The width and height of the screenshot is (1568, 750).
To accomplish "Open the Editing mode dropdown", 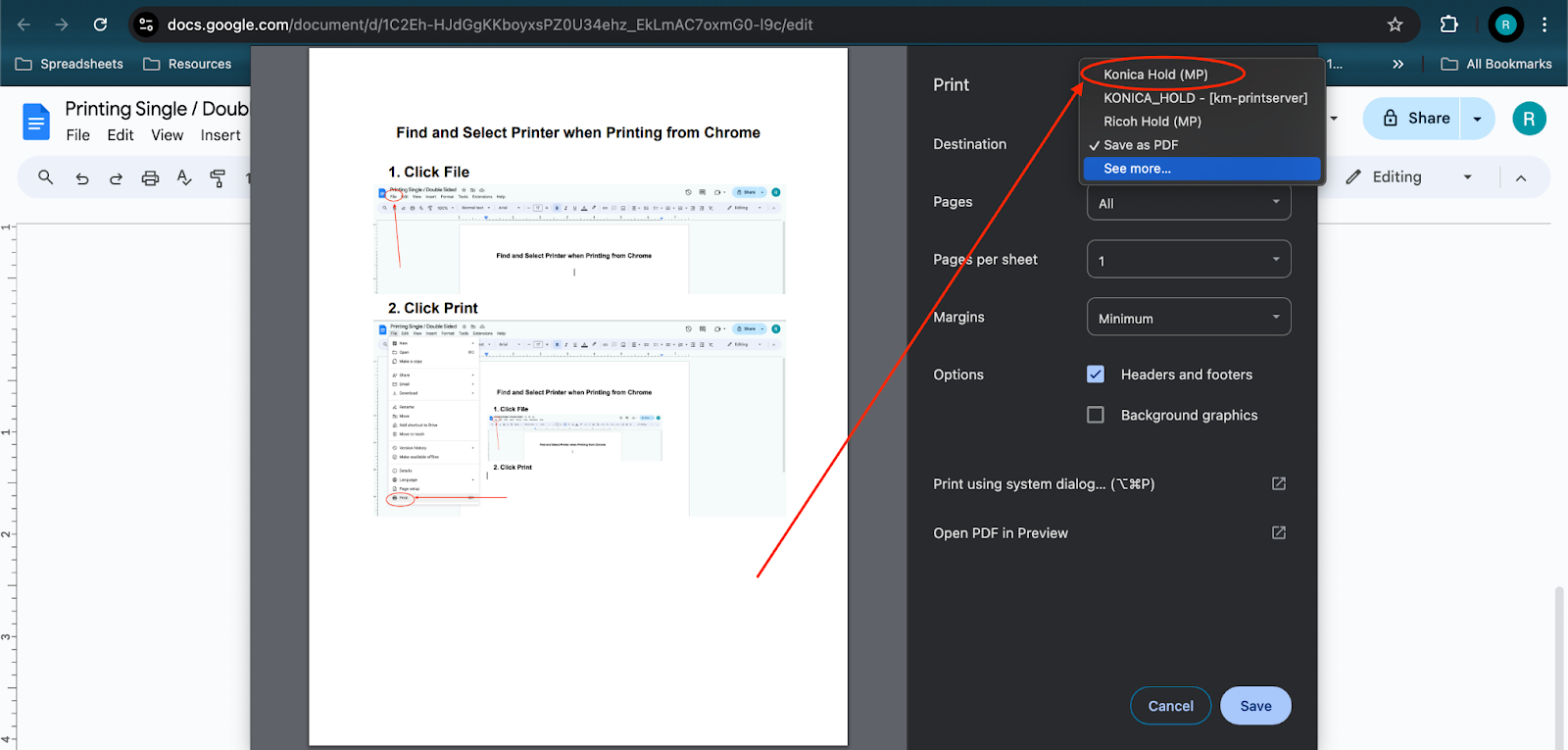I will (1409, 177).
